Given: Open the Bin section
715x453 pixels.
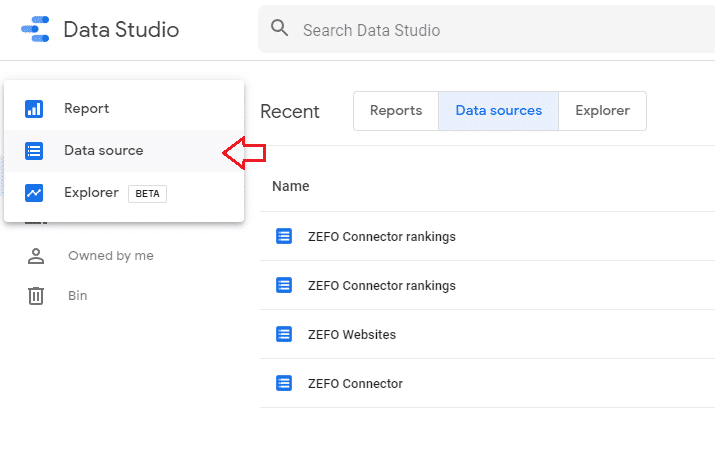Looking at the screenshot, I should (78, 296).
